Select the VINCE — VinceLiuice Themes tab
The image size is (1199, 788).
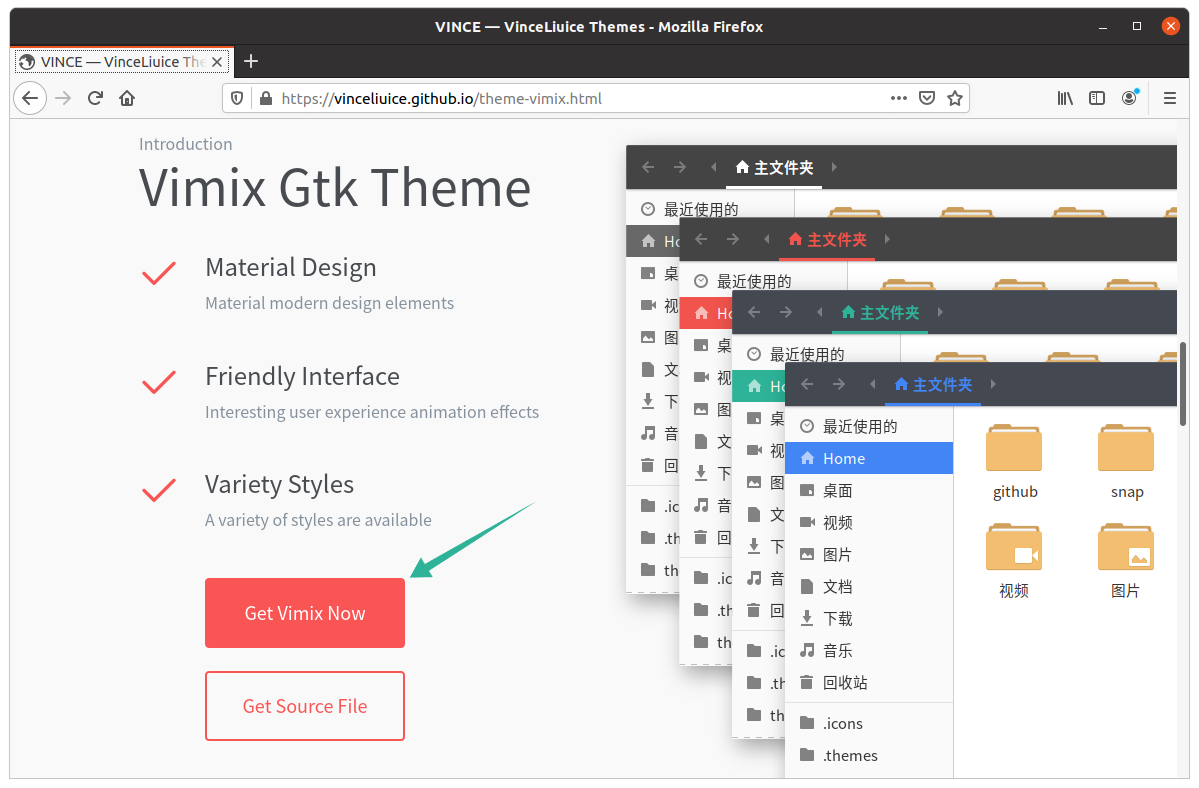click(x=122, y=61)
